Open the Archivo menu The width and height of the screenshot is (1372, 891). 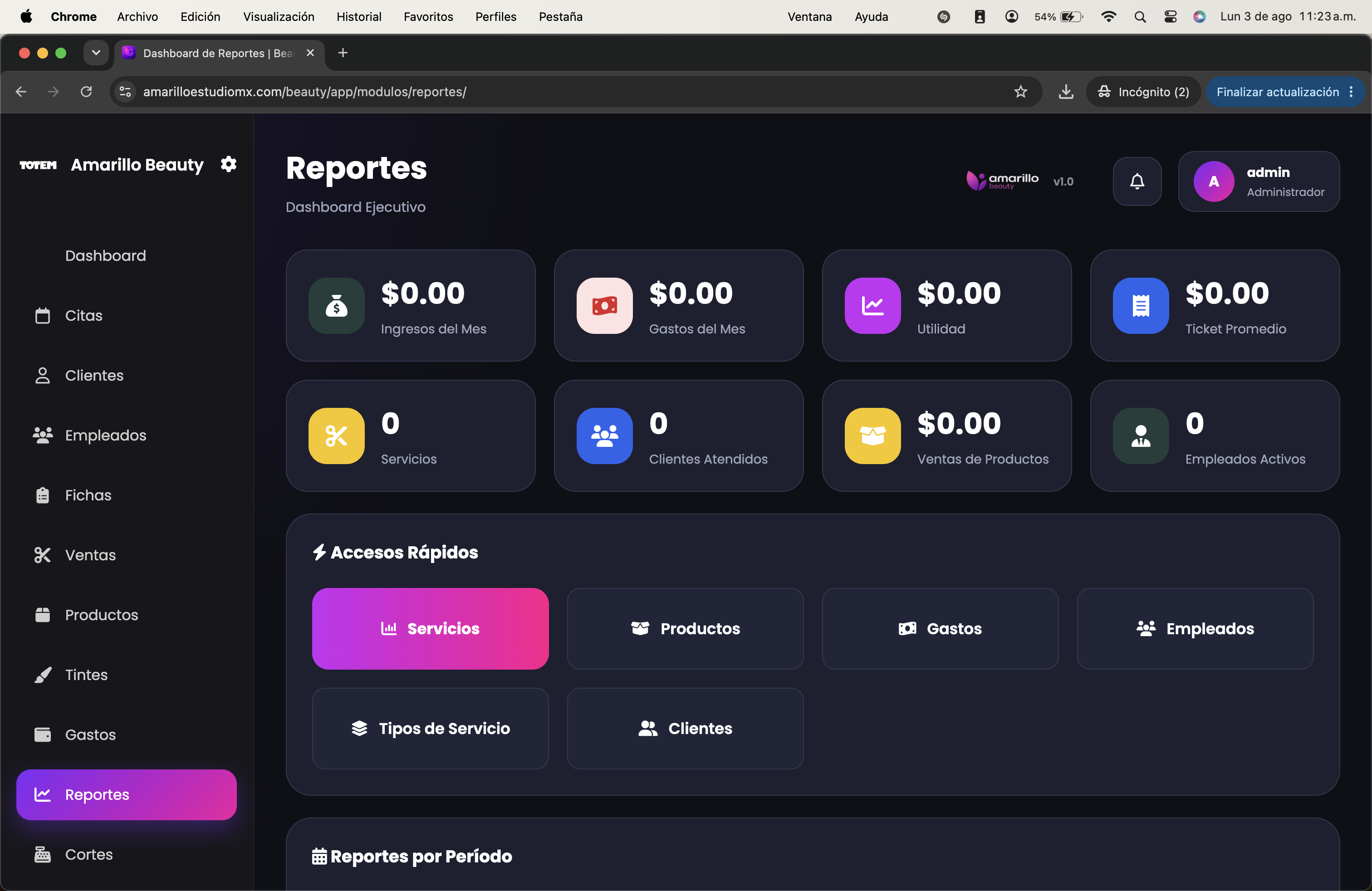[x=137, y=17]
